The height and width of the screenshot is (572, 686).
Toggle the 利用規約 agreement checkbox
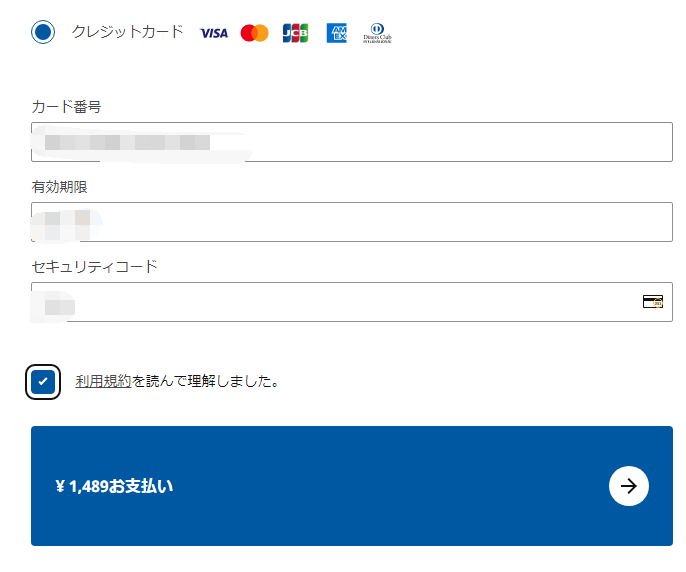tap(43, 381)
